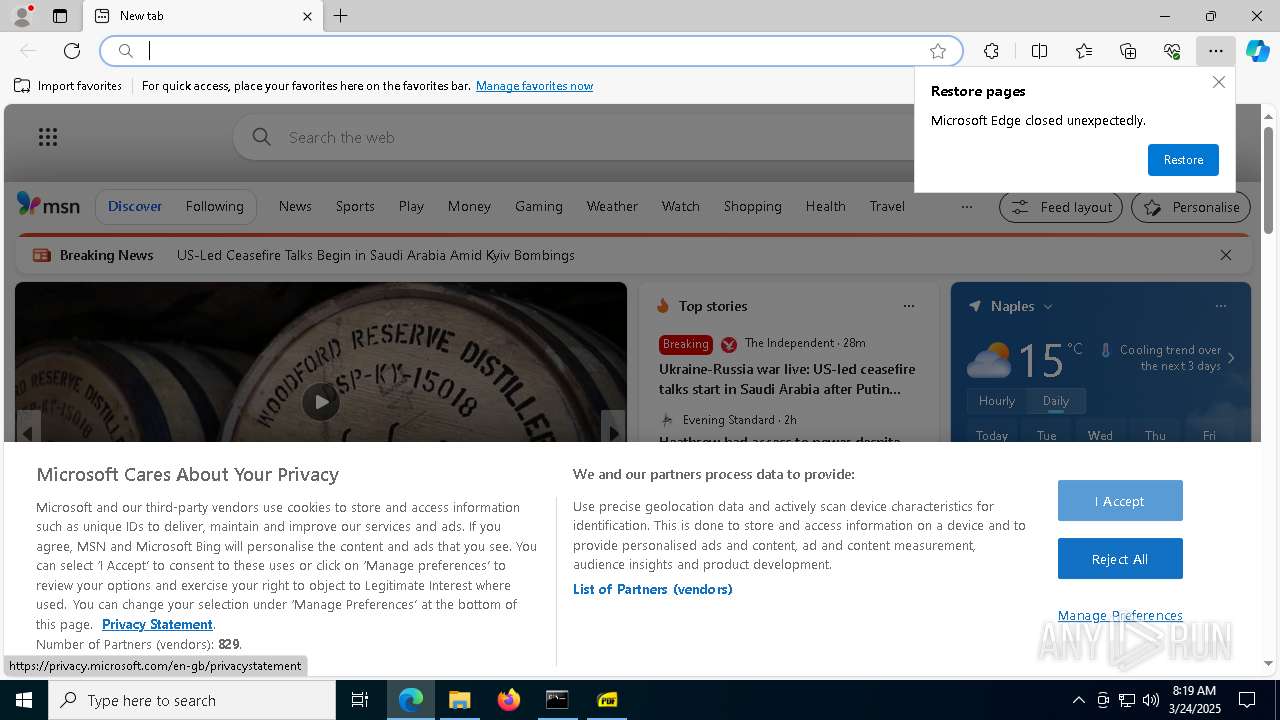This screenshot has width=1280, height=720.
Task: Open the News category
Action: 295,206
